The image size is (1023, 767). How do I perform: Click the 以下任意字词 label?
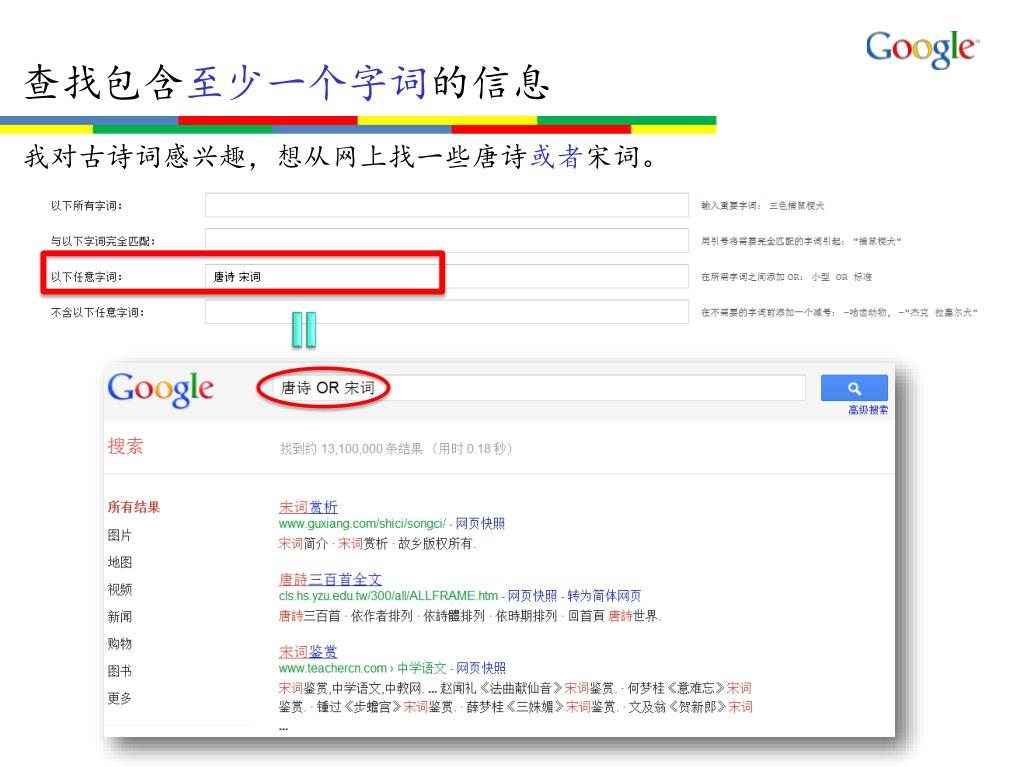[x=86, y=277]
